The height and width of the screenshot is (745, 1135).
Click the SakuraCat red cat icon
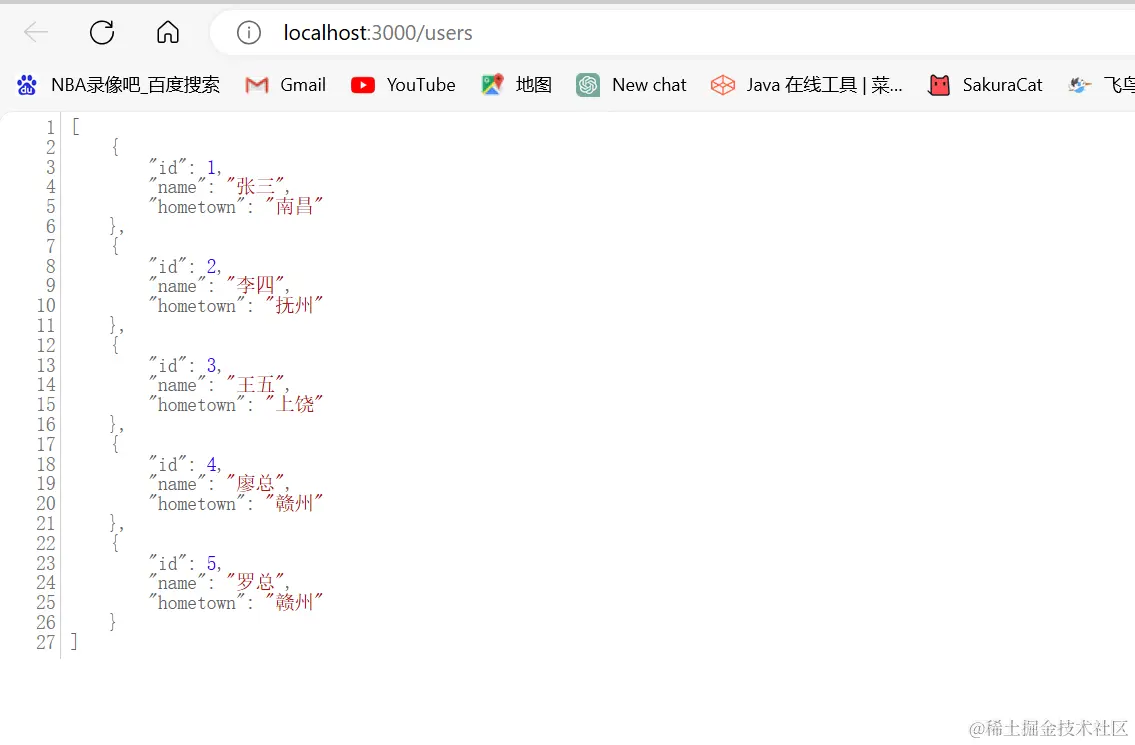(939, 85)
